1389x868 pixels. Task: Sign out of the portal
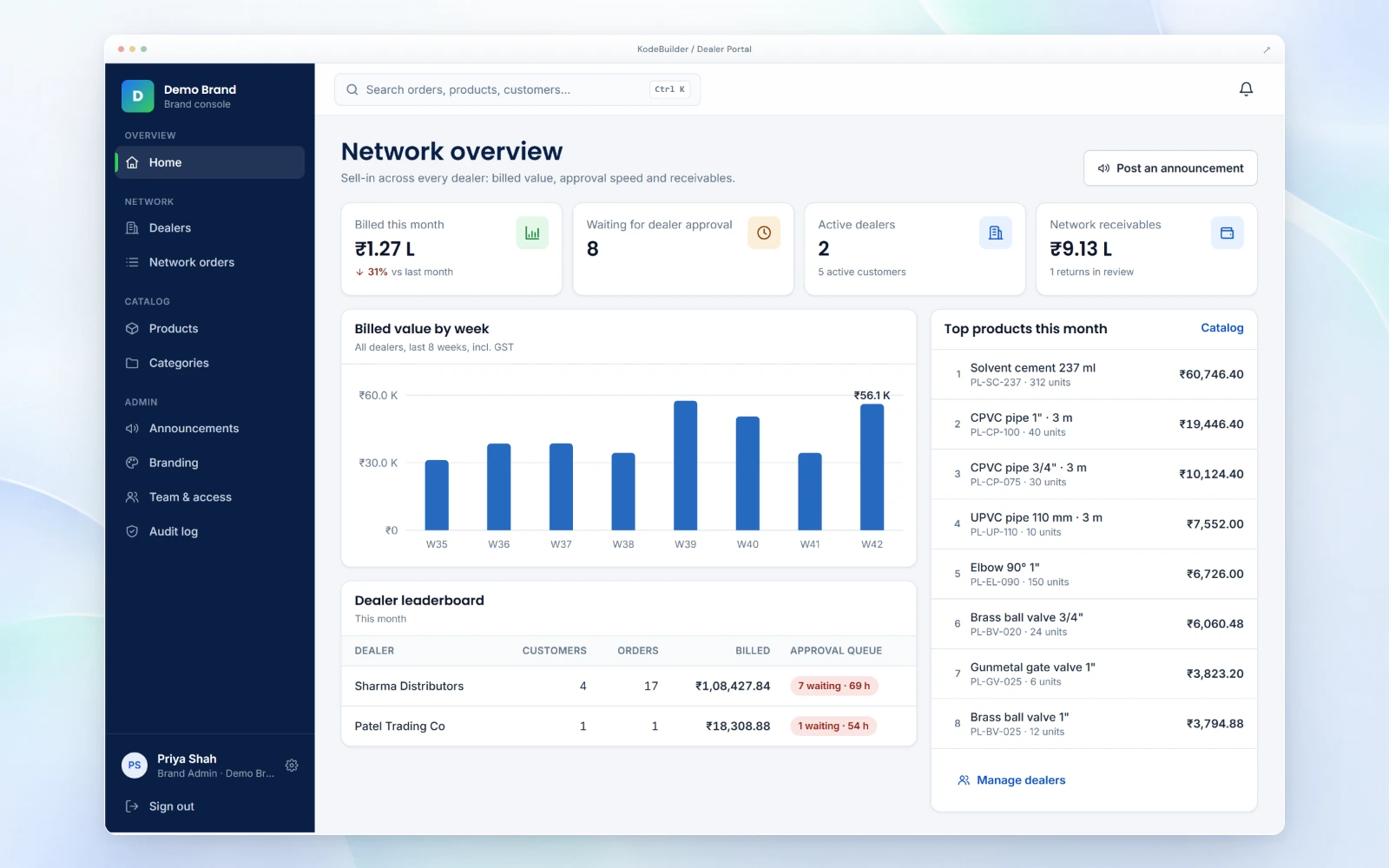(209, 806)
